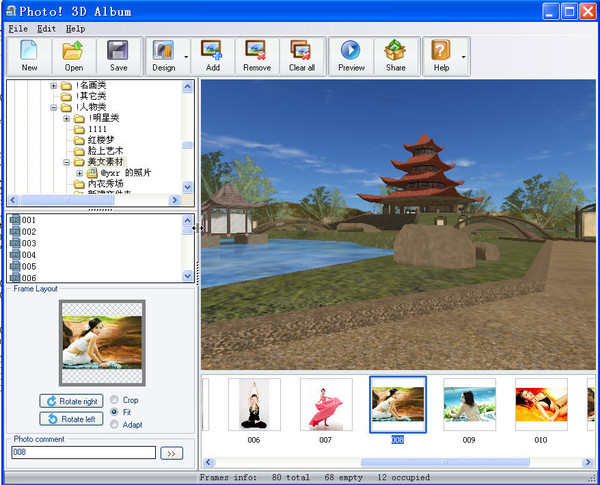Expand the @yxr 的照片 node
The image size is (600, 485).
[79, 173]
